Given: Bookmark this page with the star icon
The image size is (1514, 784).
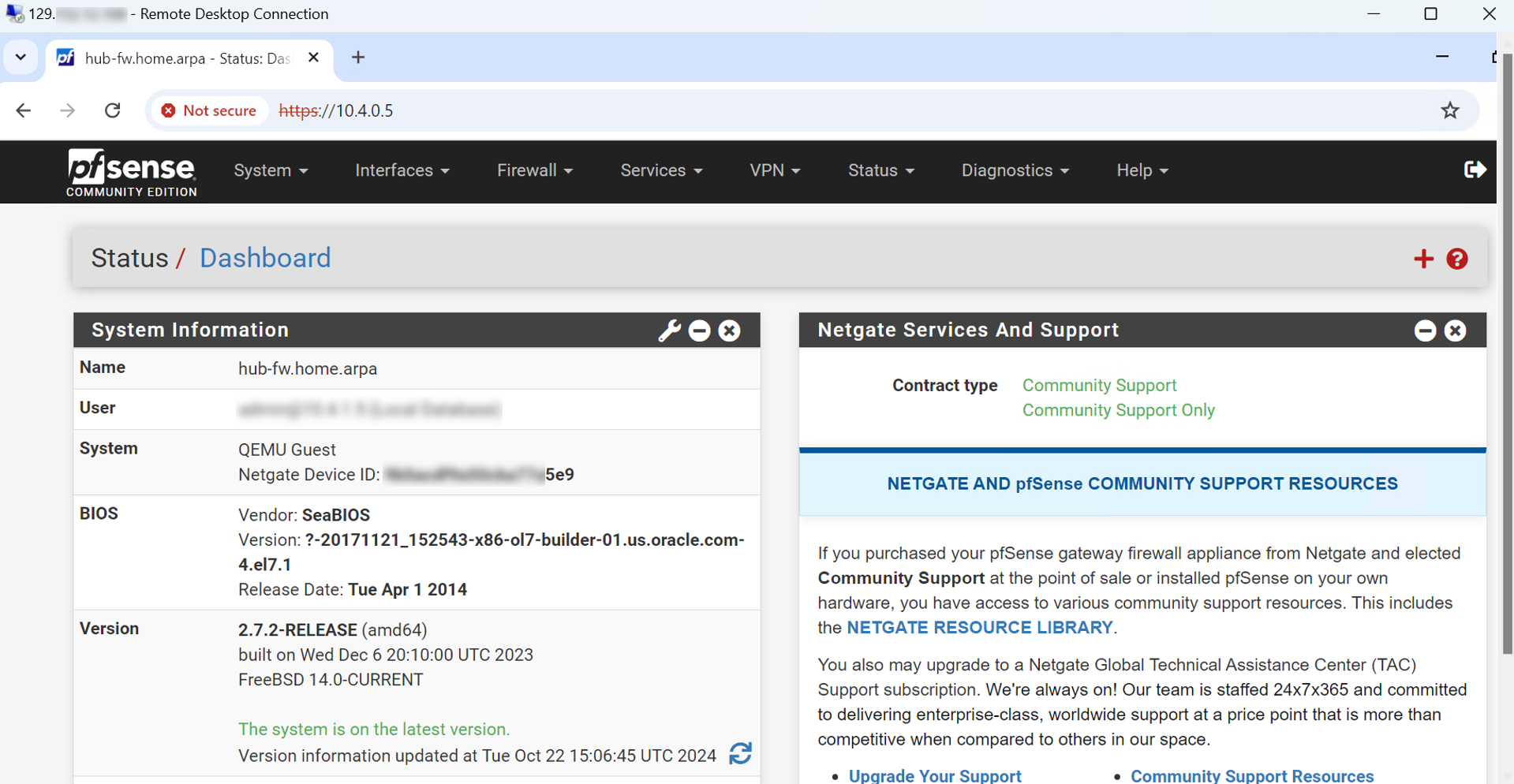Looking at the screenshot, I should 1450,110.
